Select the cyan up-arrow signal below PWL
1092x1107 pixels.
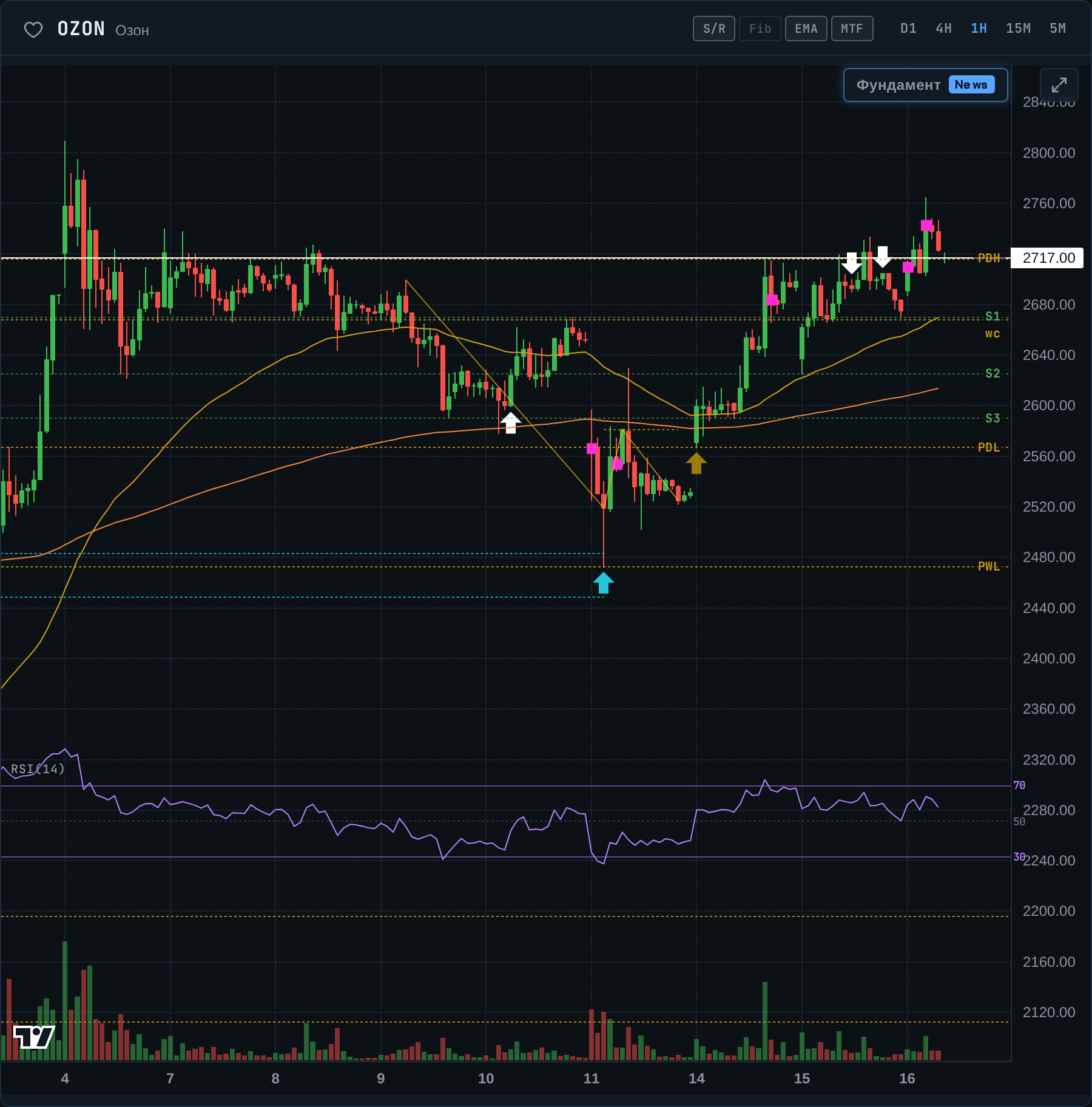click(604, 583)
